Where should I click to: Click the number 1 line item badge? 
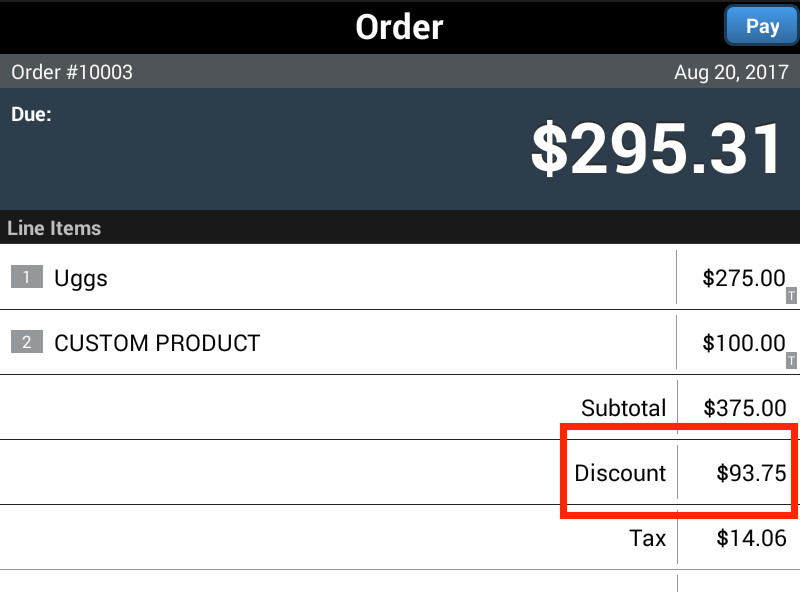click(27, 277)
